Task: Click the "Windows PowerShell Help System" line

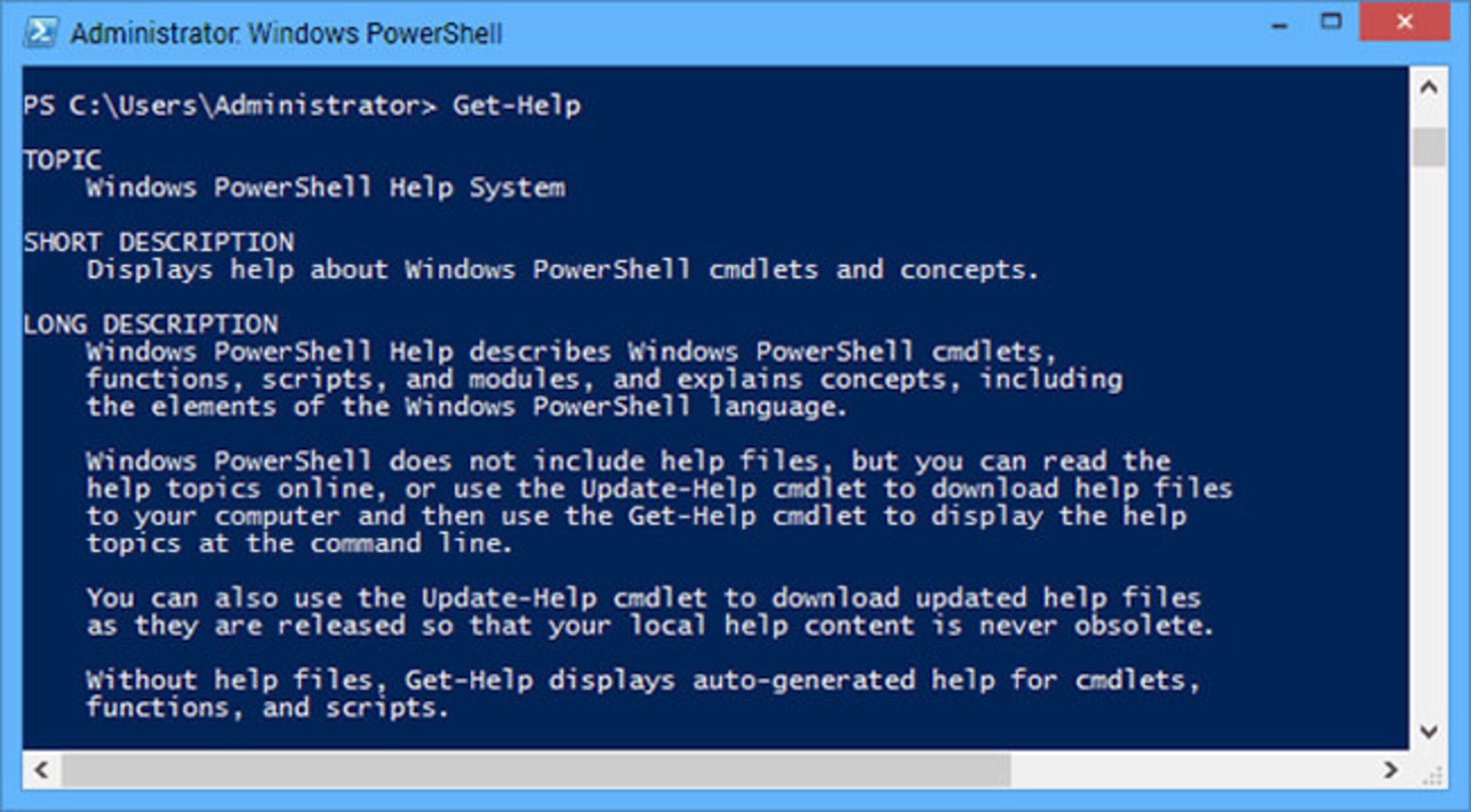Action: (326, 188)
